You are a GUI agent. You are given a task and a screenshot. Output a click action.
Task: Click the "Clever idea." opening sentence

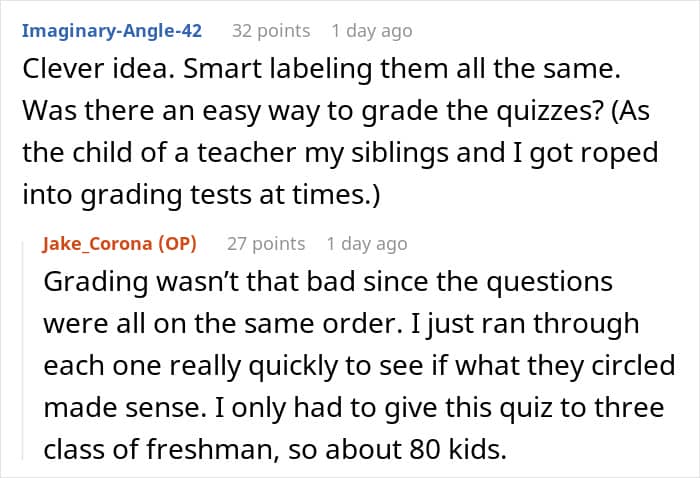pyautogui.click(x=98, y=69)
